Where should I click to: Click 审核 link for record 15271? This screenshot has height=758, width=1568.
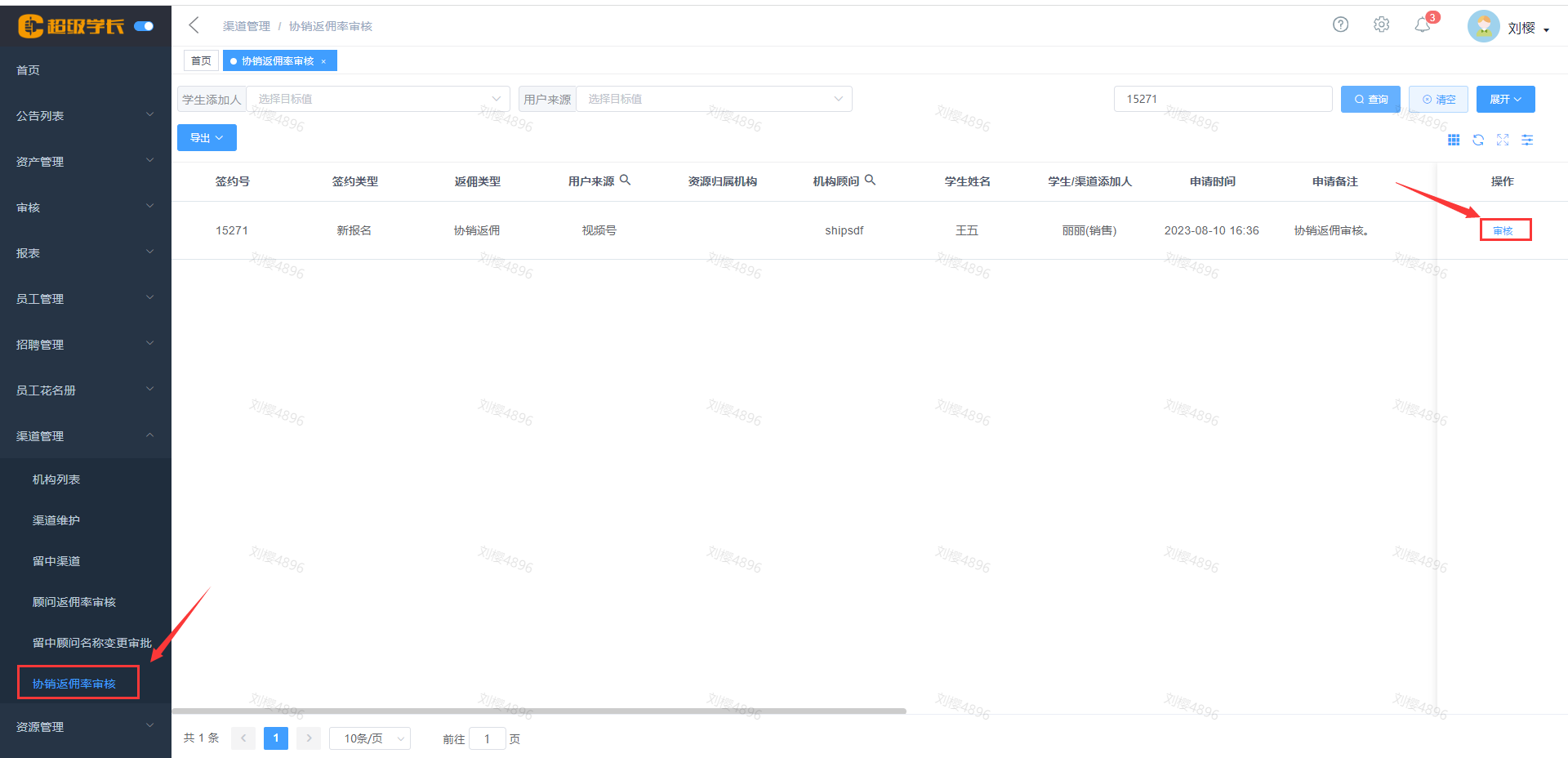[x=1503, y=230]
